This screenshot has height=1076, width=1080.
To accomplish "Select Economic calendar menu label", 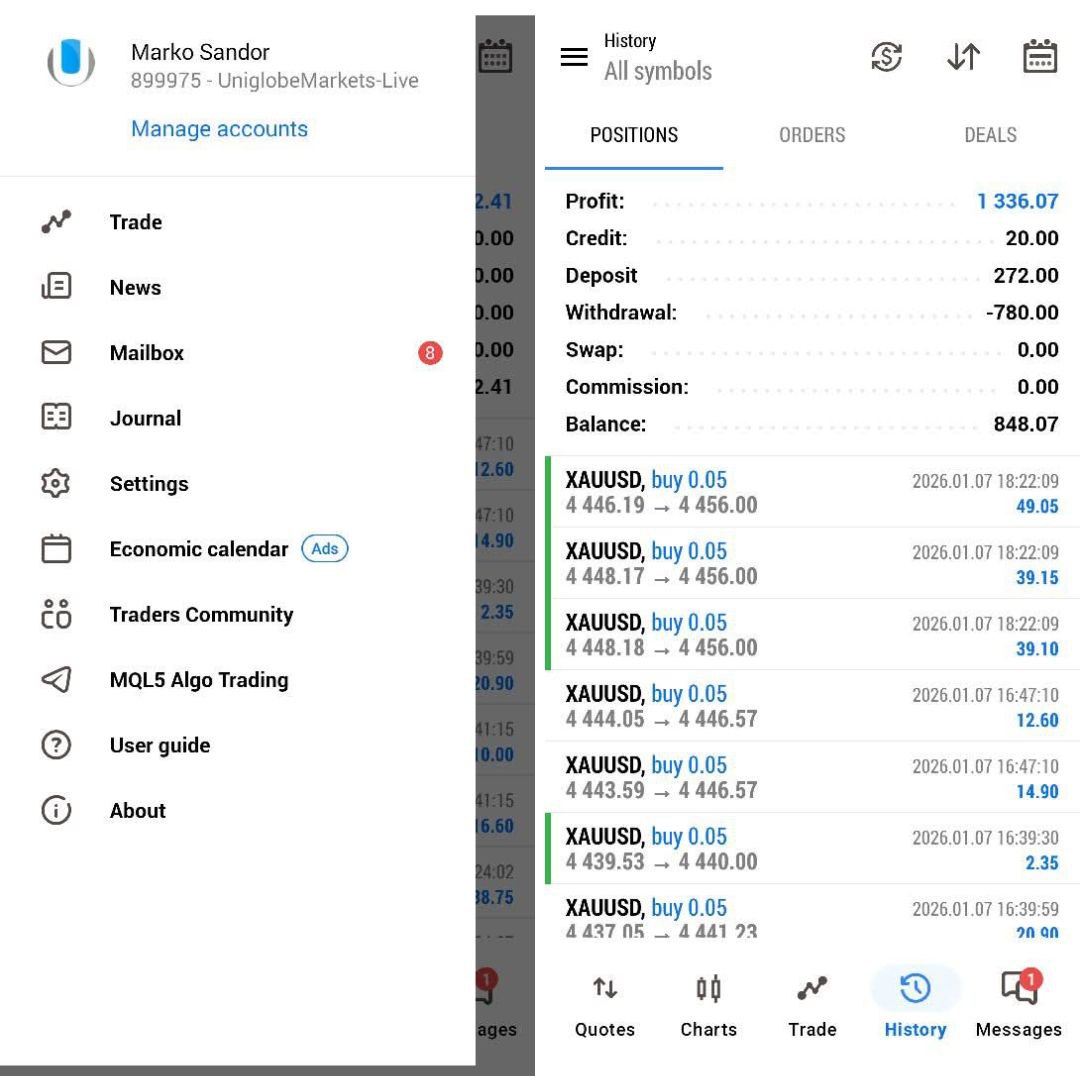I will [x=198, y=549].
